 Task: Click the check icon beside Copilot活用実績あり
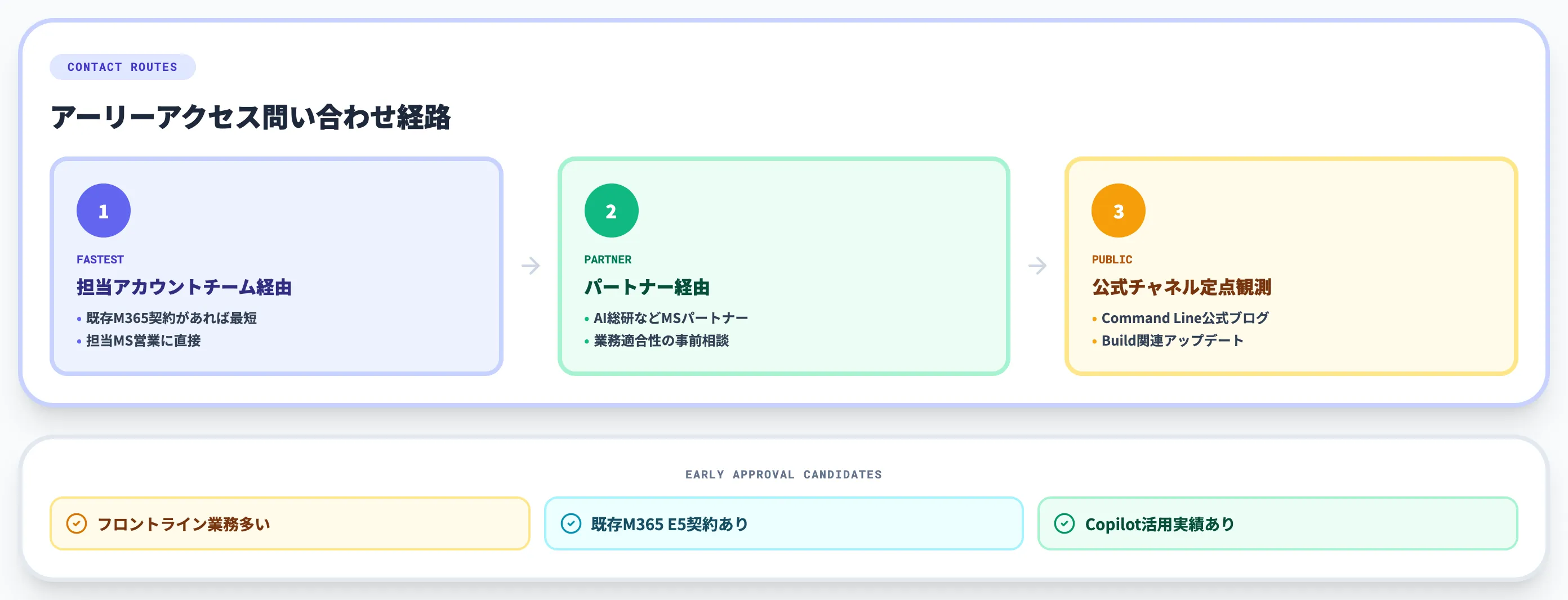point(1064,523)
